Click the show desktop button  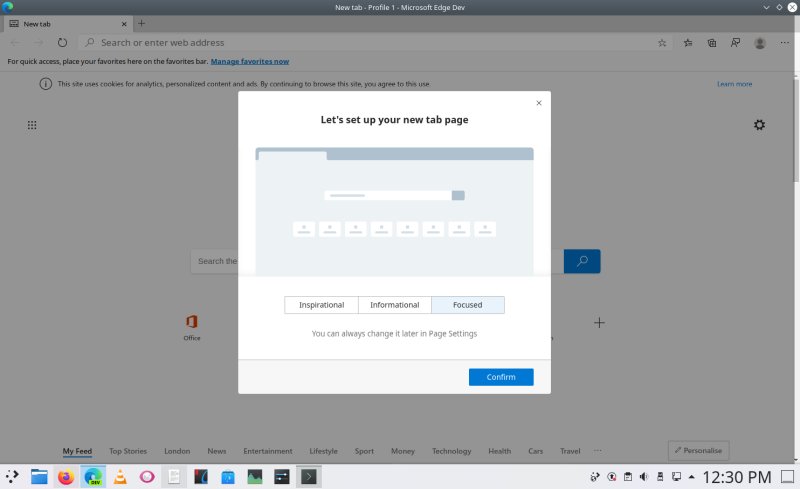[787, 477]
